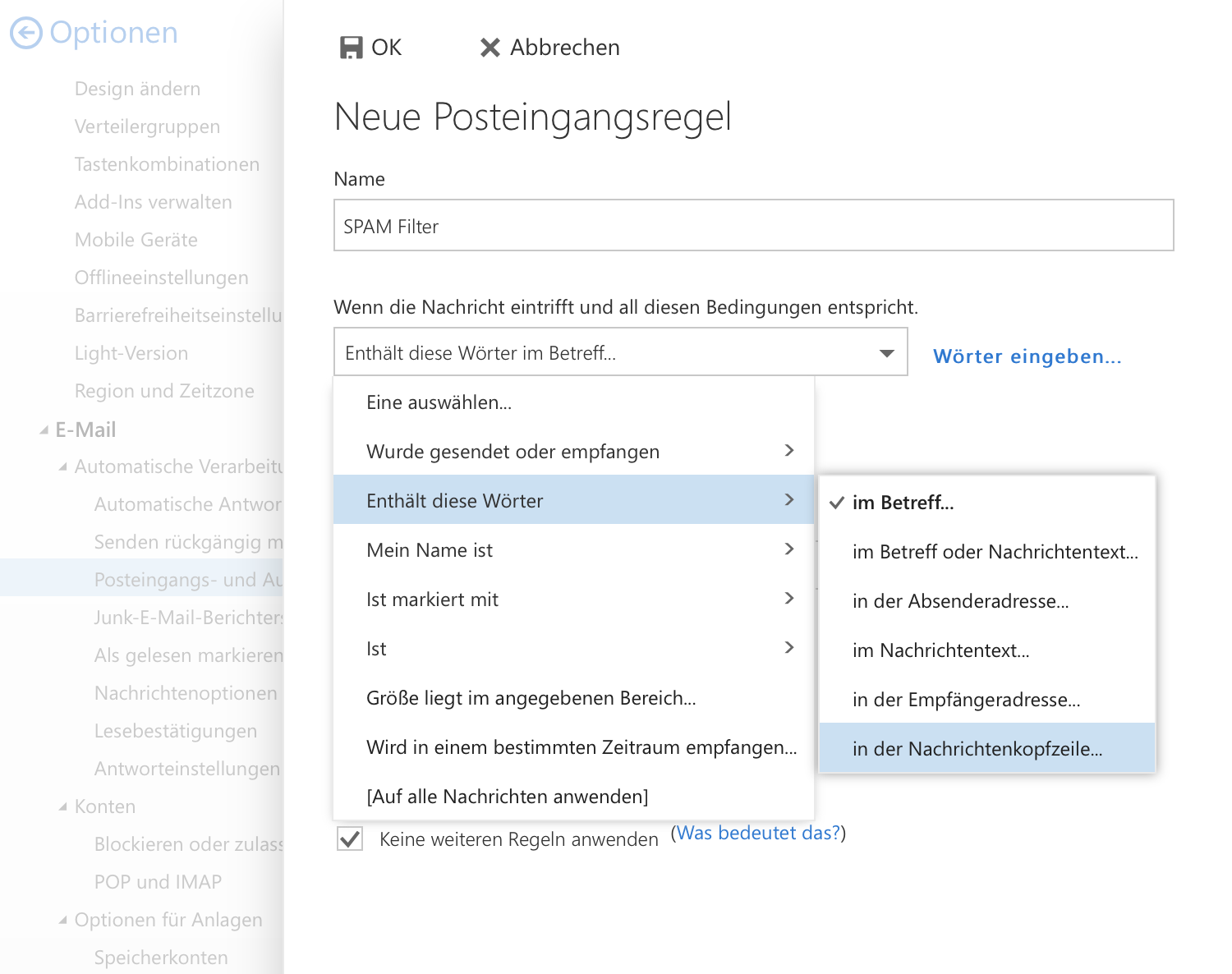Open Mobile Geräte in sidebar
Screen dimensions: 1232x974
tap(136, 240)
